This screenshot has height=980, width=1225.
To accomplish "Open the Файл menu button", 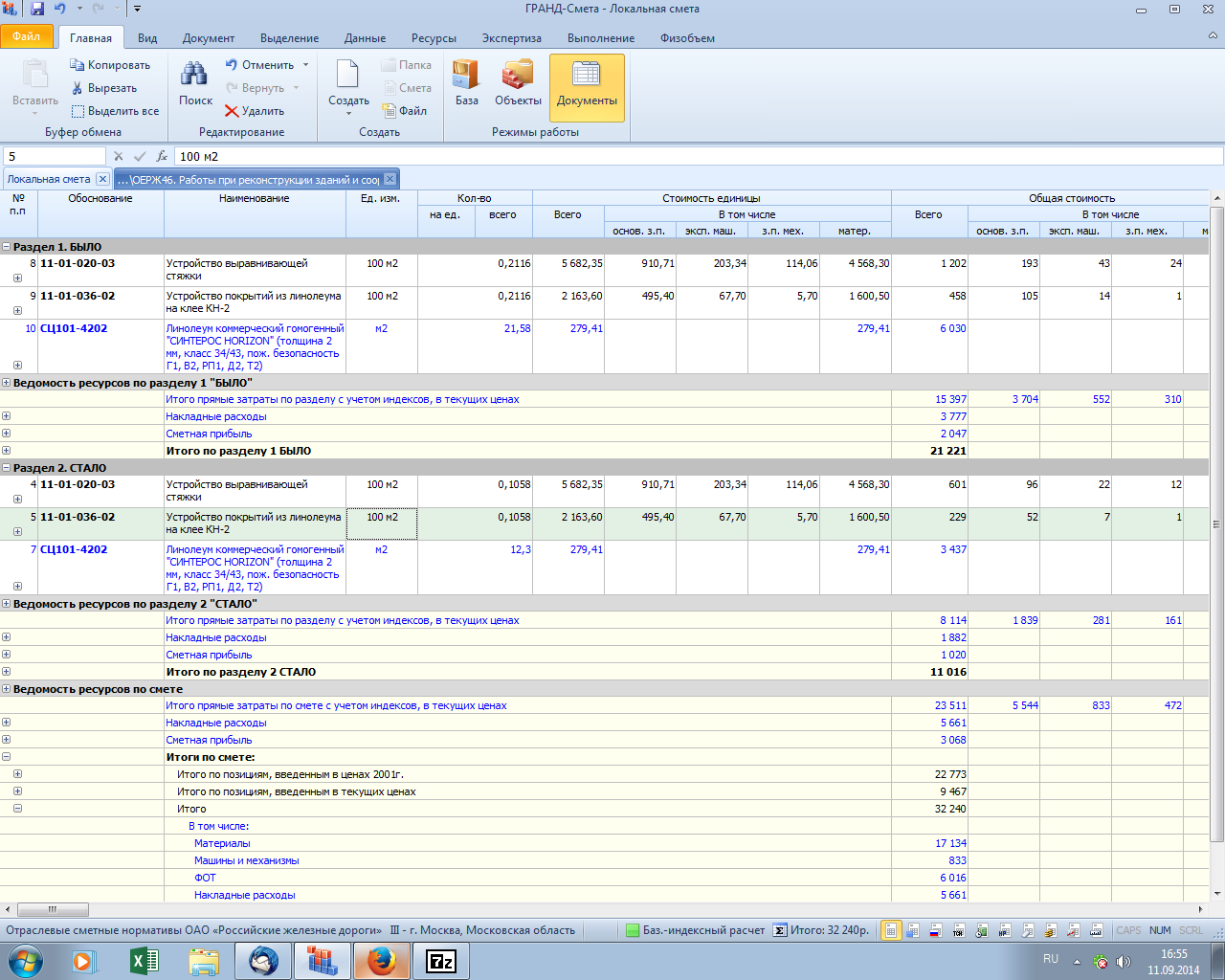I will [27, 36].
